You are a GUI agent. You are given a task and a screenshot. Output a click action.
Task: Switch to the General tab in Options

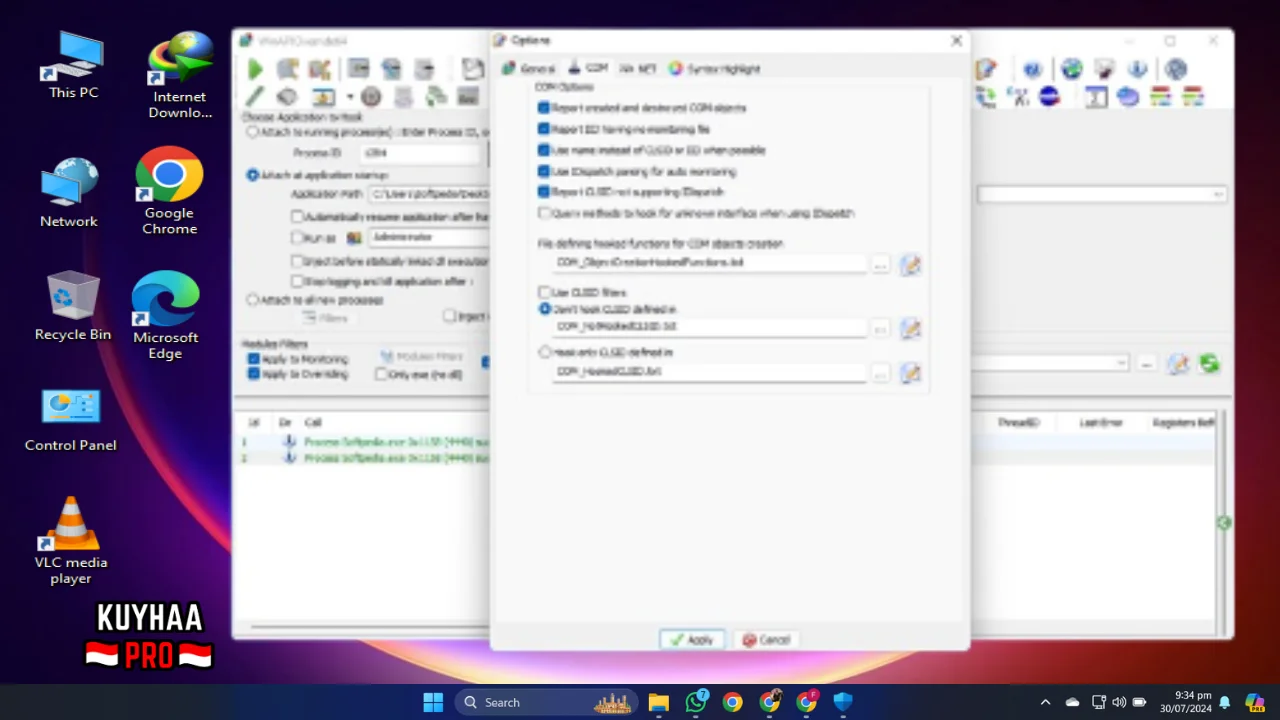(527, 68)
